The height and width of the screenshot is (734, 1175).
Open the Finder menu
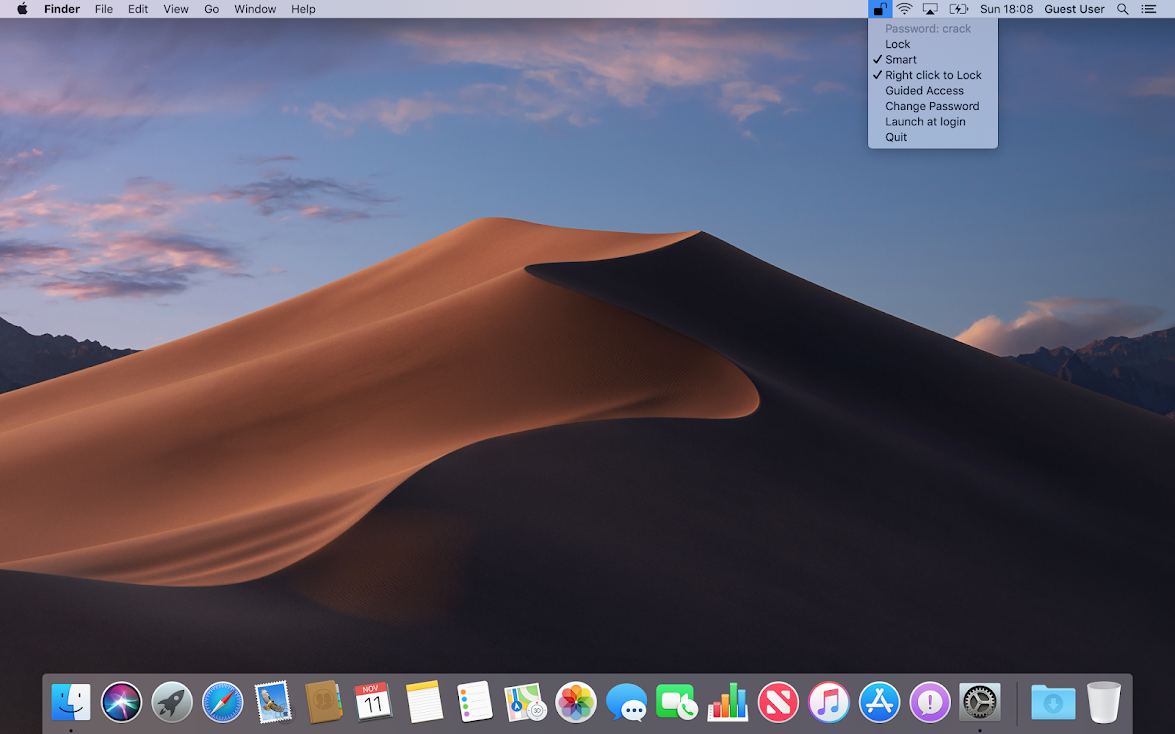(x=62, y=9)
